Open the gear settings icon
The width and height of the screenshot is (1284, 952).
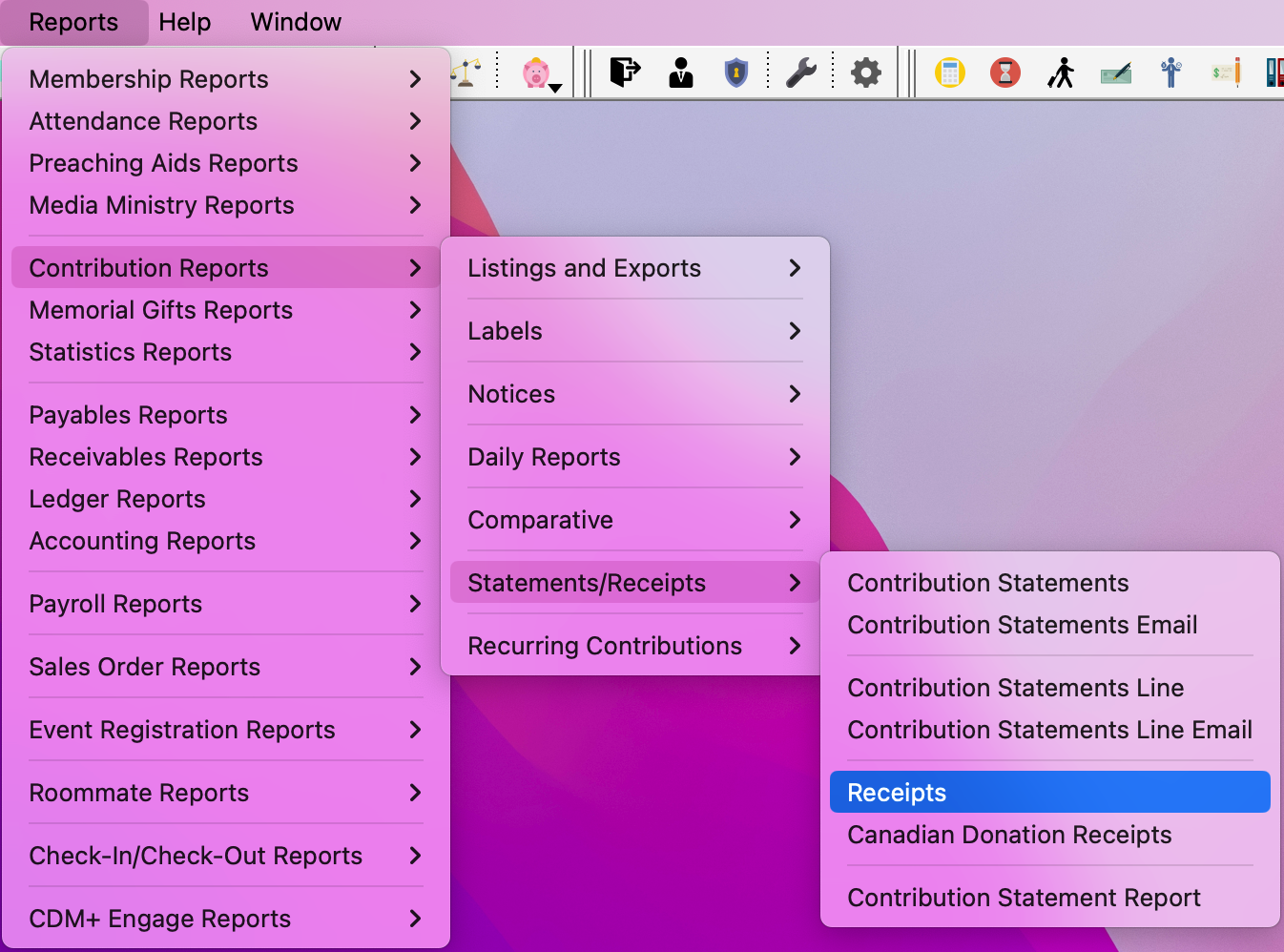click(865, 72)
